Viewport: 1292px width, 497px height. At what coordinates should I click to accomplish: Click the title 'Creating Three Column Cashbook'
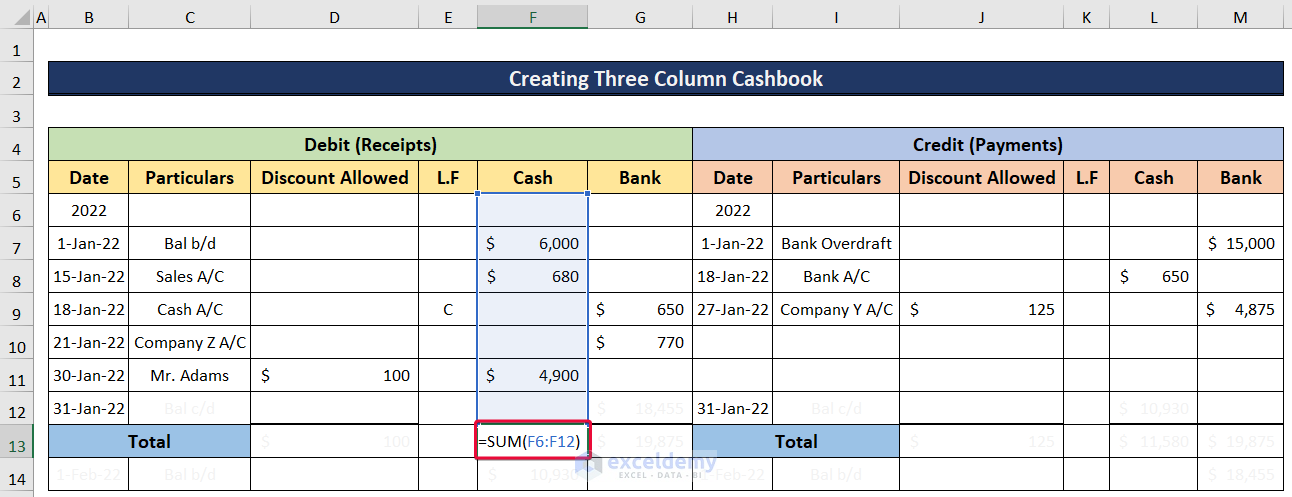tap(666, 78)
